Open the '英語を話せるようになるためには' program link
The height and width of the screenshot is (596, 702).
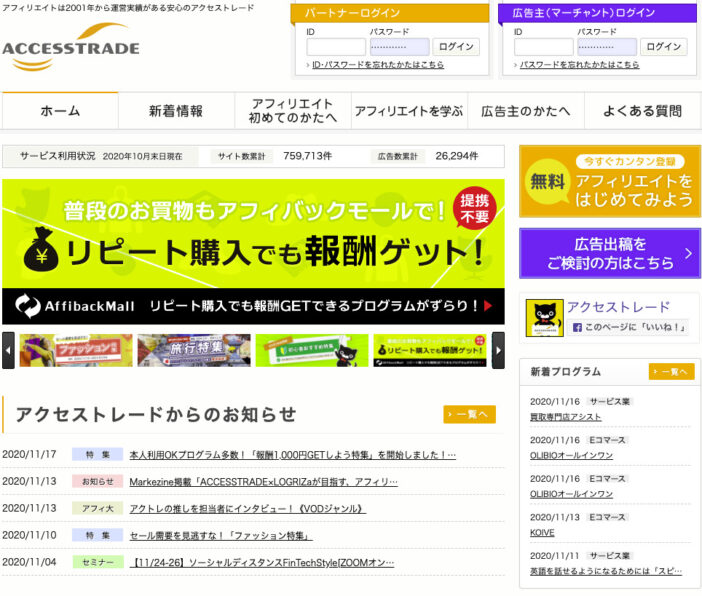[606, 571]
